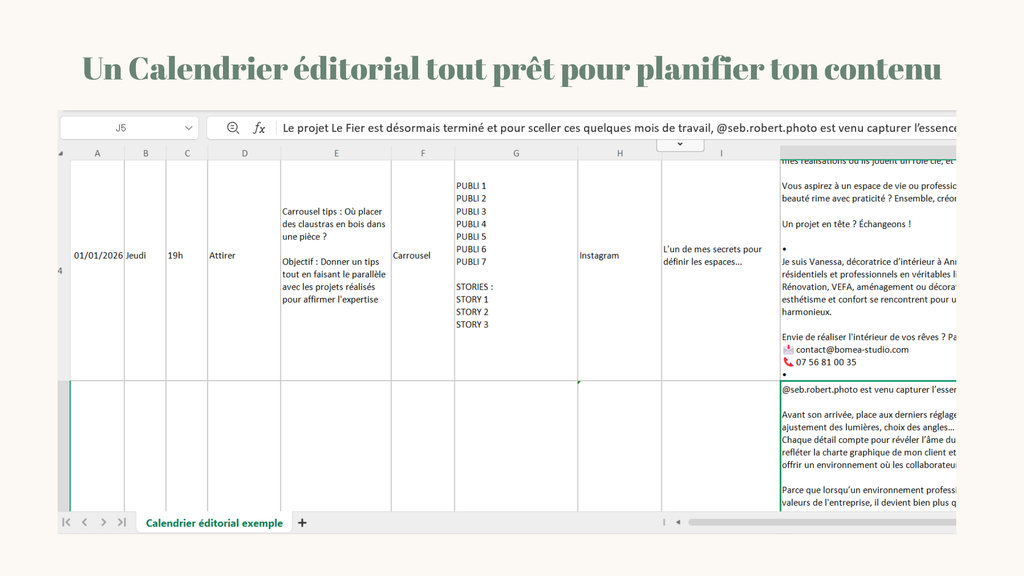This screenshot has width=1024, height=576.
Task: Jump to last sheet with the >| icon
Action: pyautogui.click(x=122, y=522)
